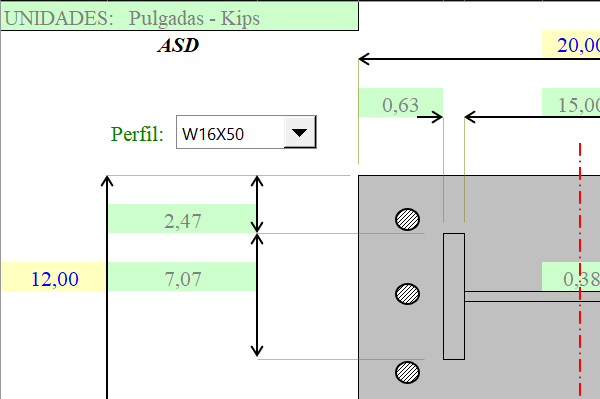This screenshot has width=600, height=399.
Task: Click the red dash-dot centerline
Action: click(580, 271)
